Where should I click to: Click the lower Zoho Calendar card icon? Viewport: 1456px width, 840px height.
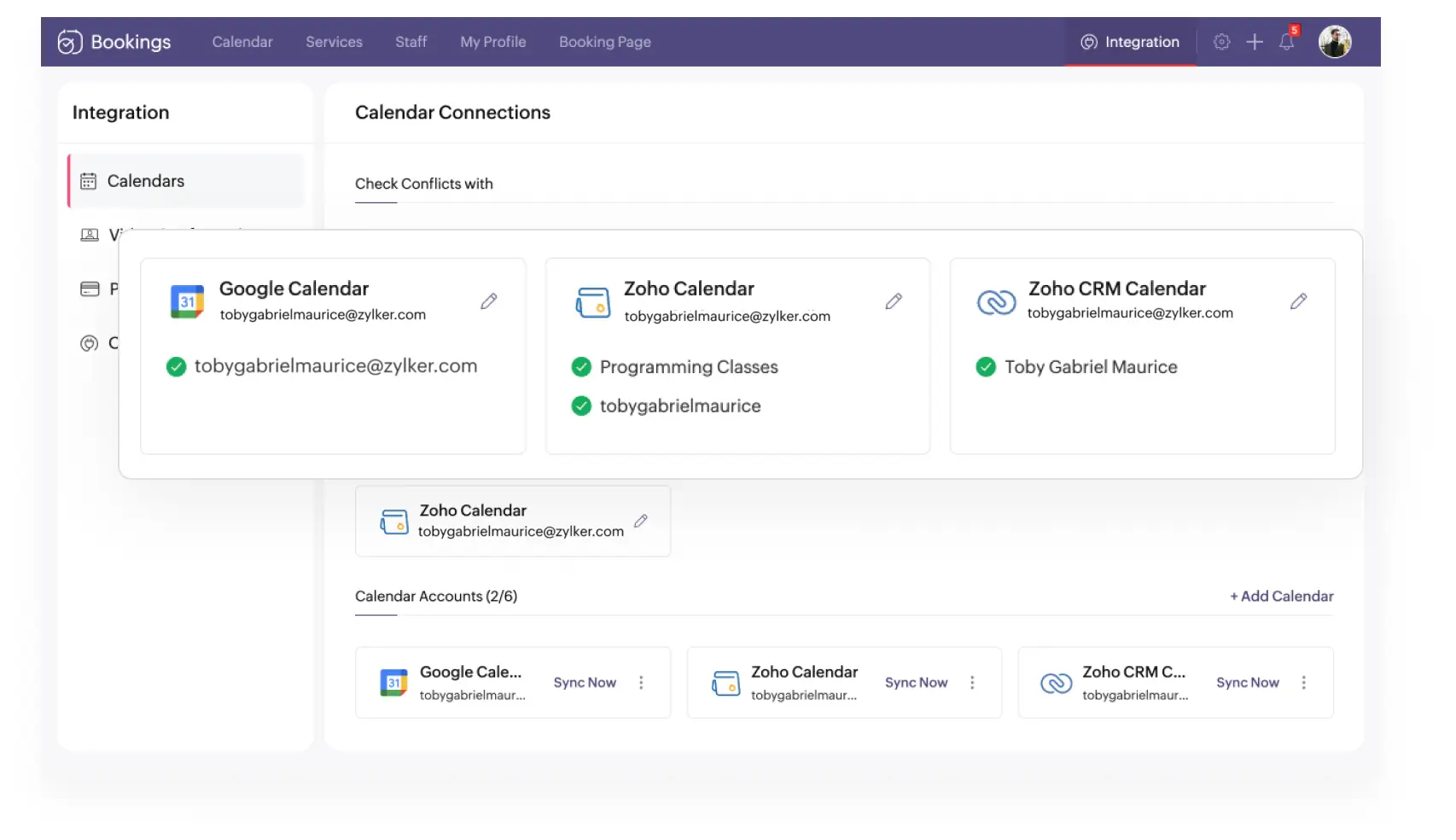point(393,522)
